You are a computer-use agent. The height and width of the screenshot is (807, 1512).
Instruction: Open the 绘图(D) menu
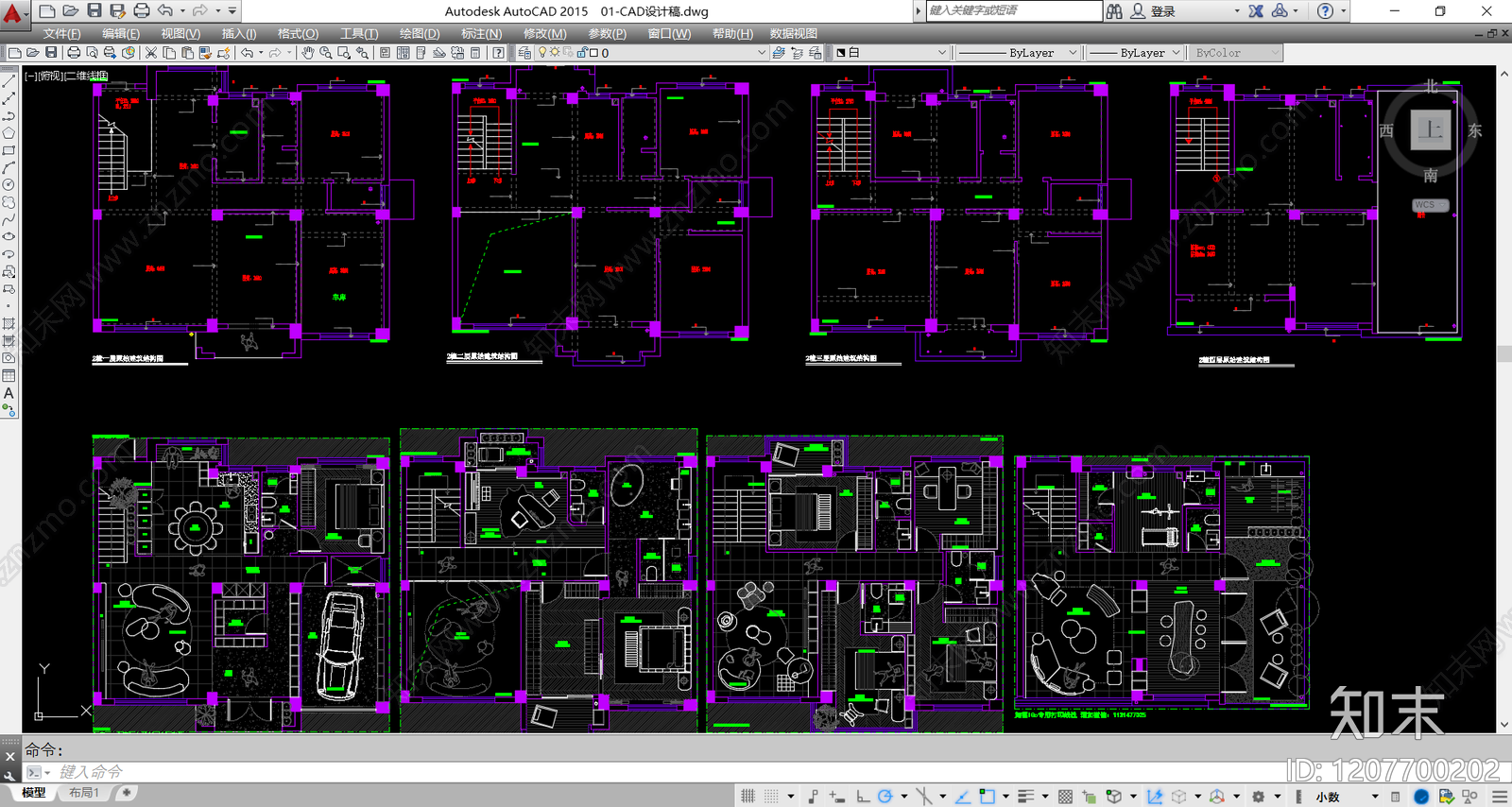(x=419, y=33)
